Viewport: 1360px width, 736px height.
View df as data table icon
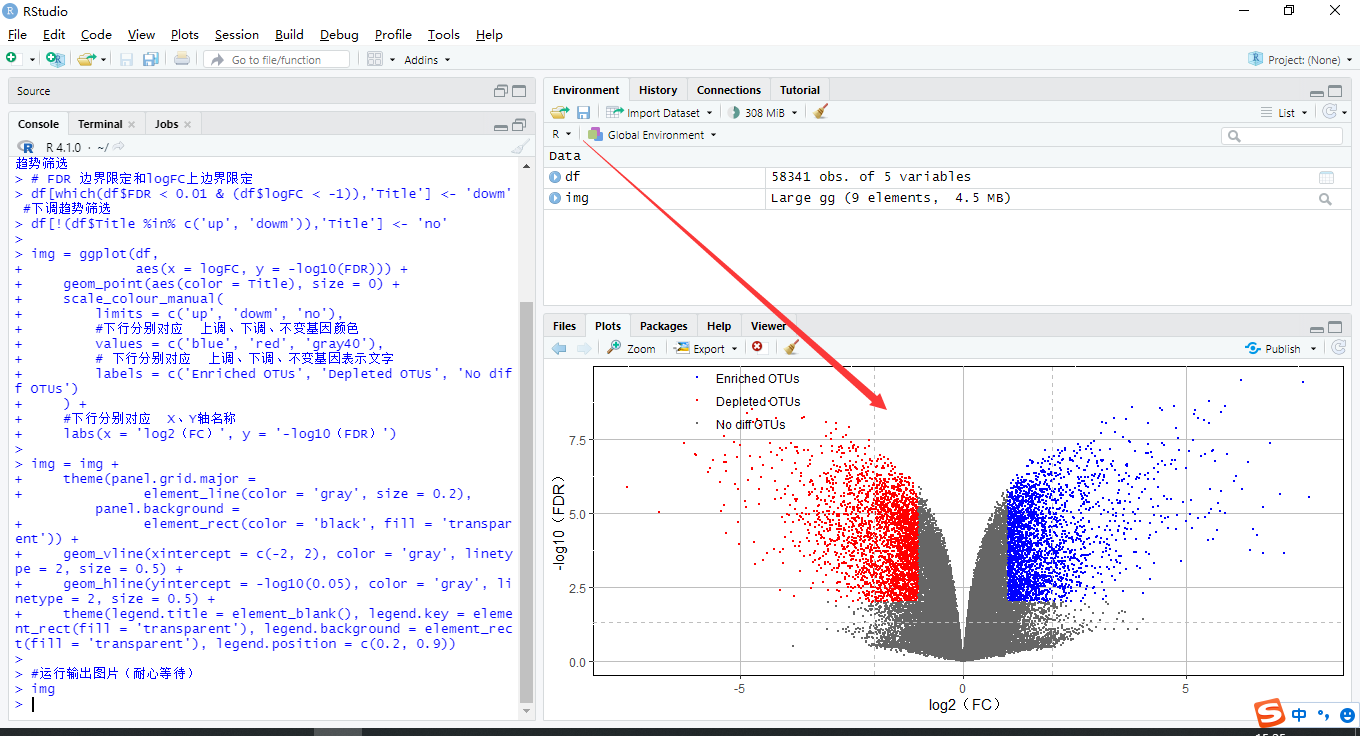point(1326,177)
